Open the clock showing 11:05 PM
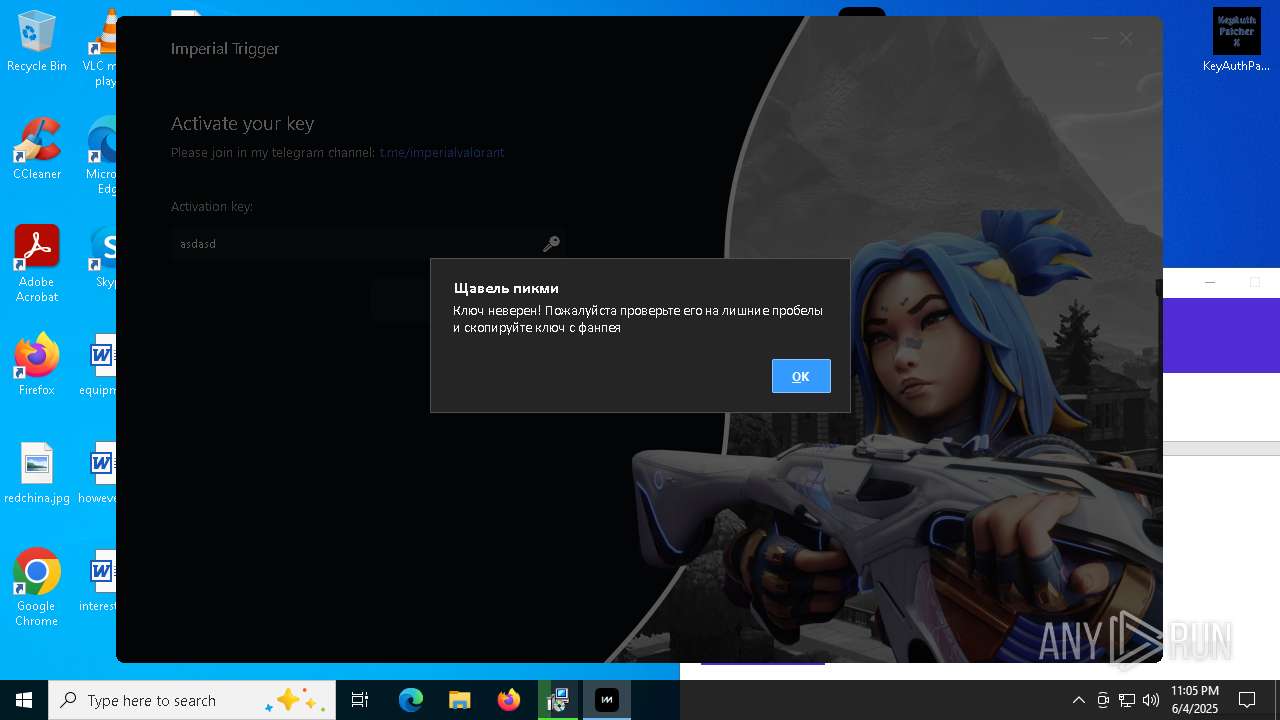The width and height of the screenshot is (1280, 720). pos(1194,700)
